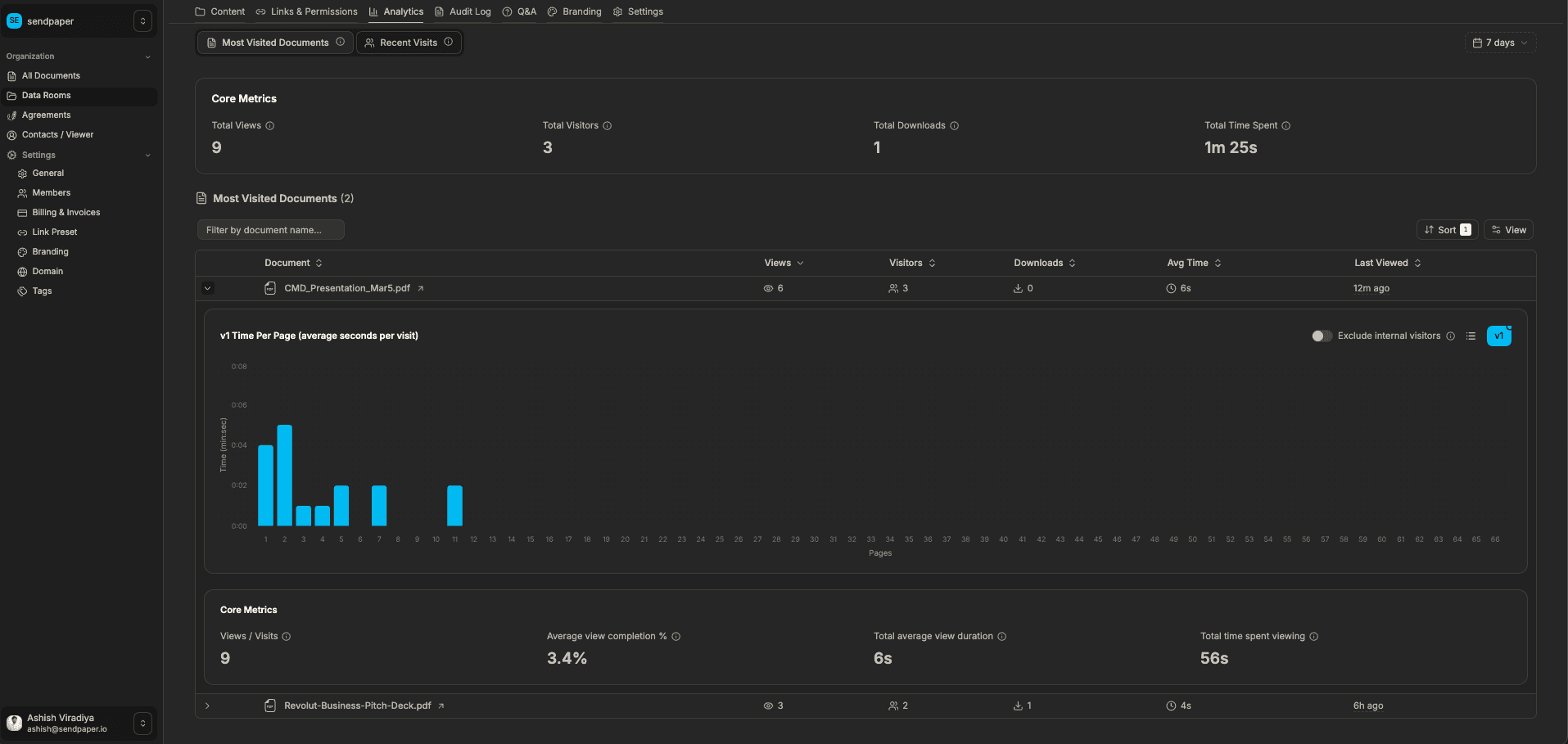This screenshot has width=1568, height=744.
Task: Open the View options button
Action: point(1508,229)
